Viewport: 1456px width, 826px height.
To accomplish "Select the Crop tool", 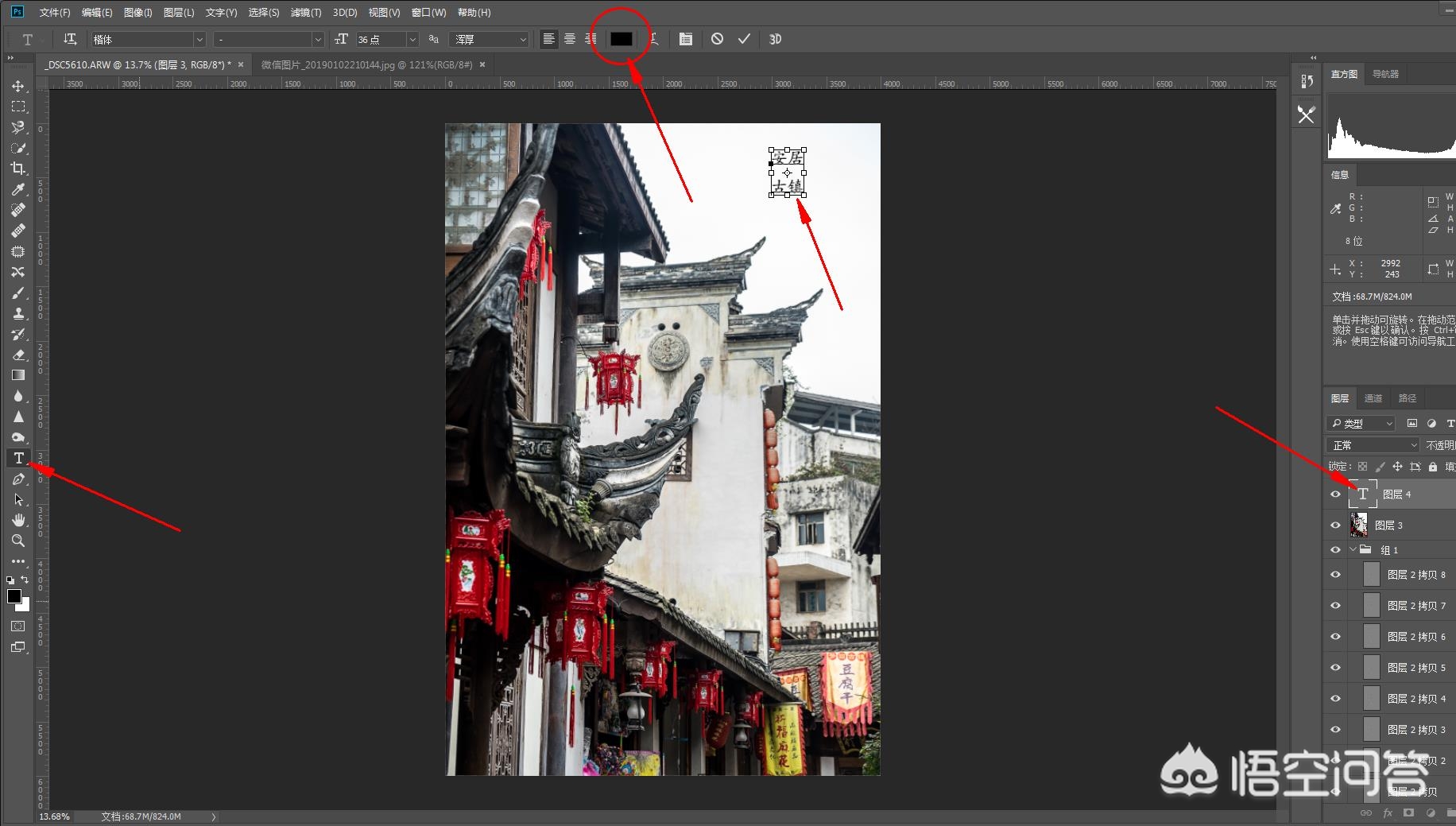I will [18, 169].
